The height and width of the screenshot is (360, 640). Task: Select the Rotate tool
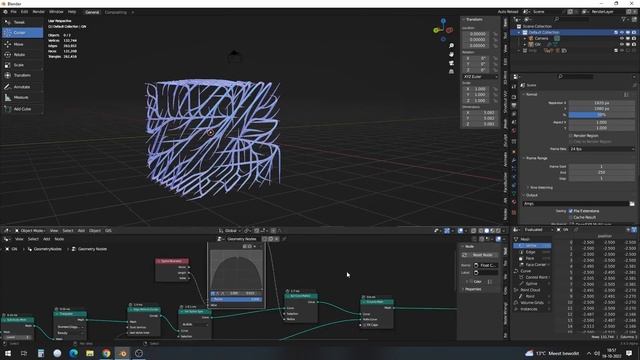[x=22, y=54]
